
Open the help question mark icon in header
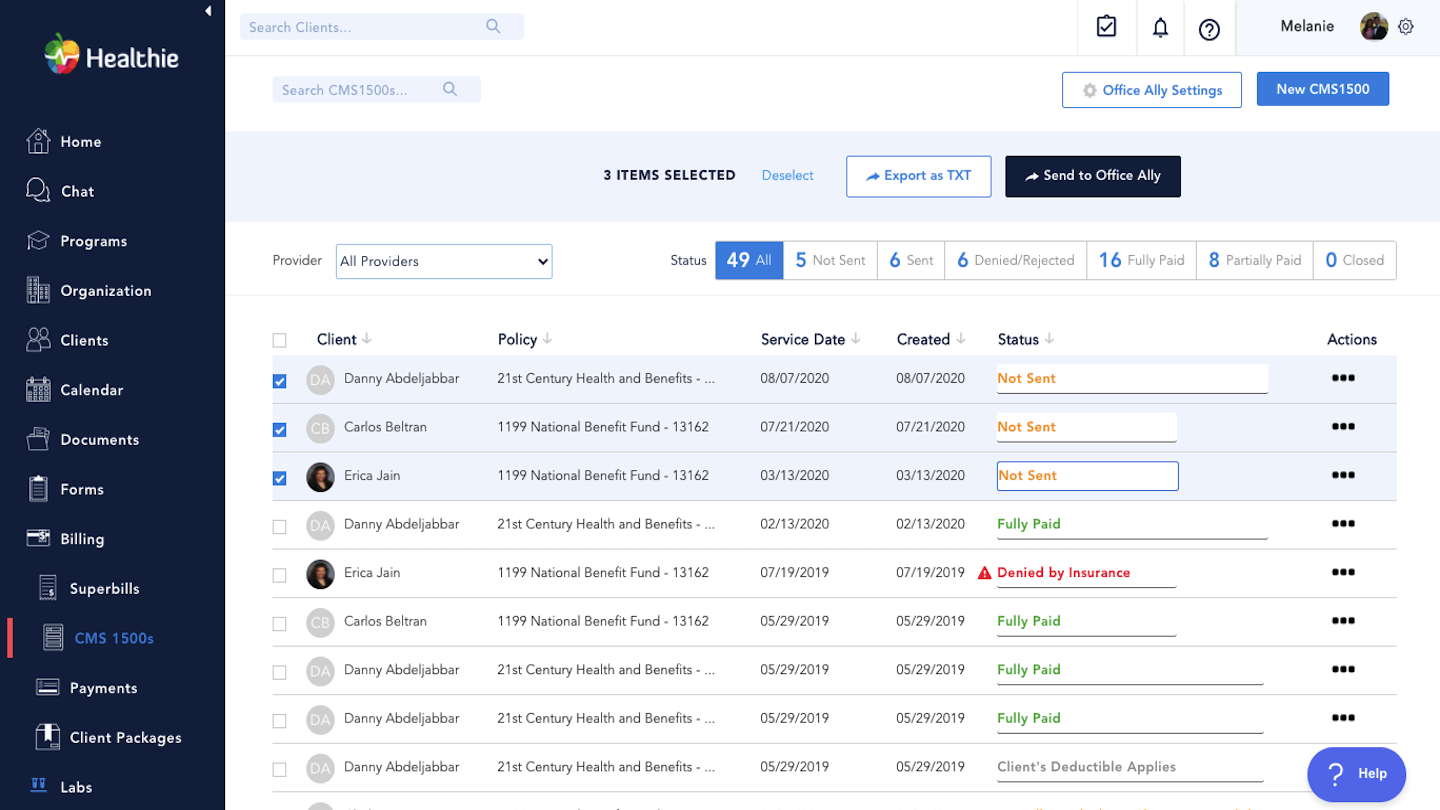pyautogui.click(x=1209, y=29)
